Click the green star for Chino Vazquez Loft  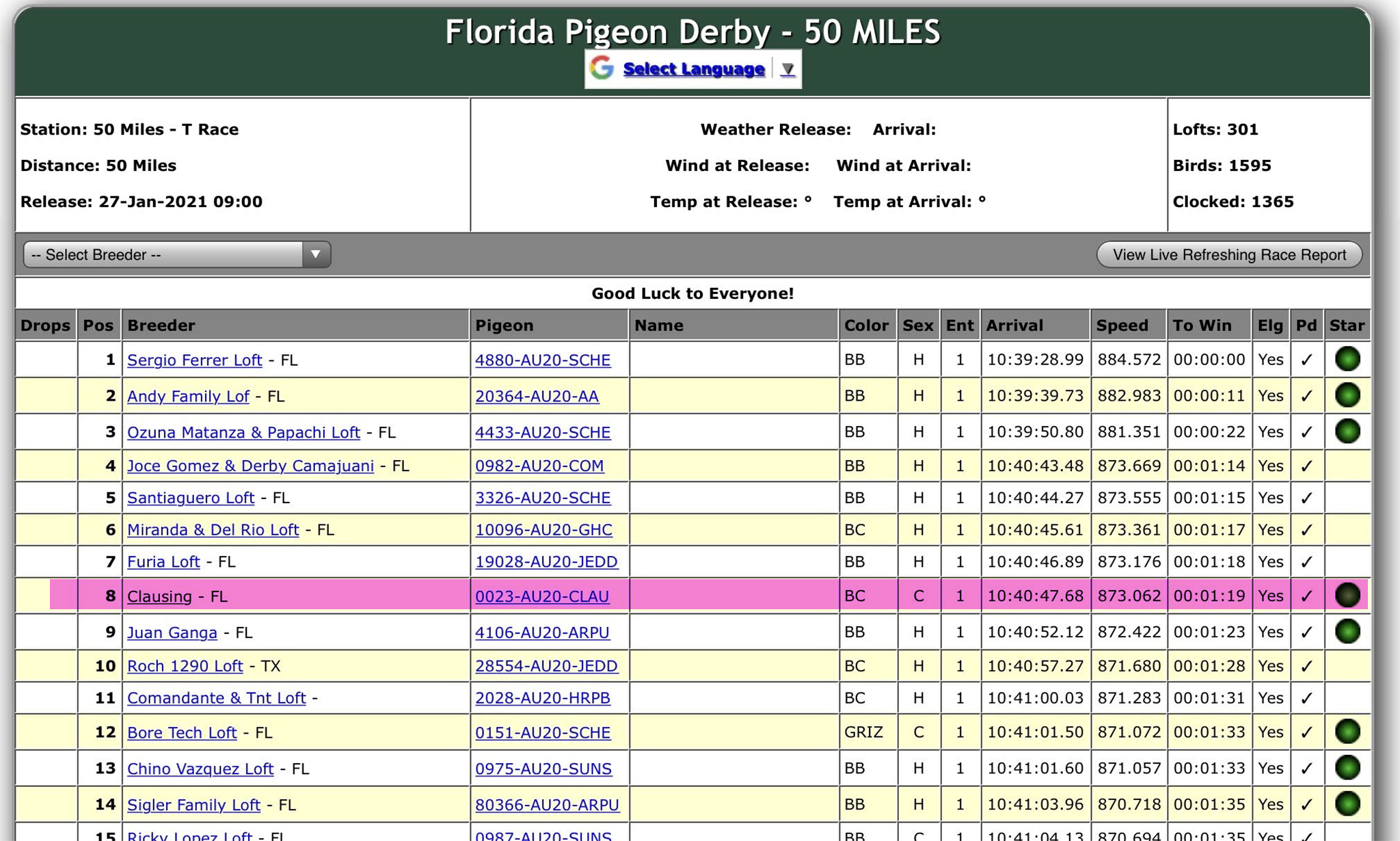pyautogui.click(x=1347, y=768)
